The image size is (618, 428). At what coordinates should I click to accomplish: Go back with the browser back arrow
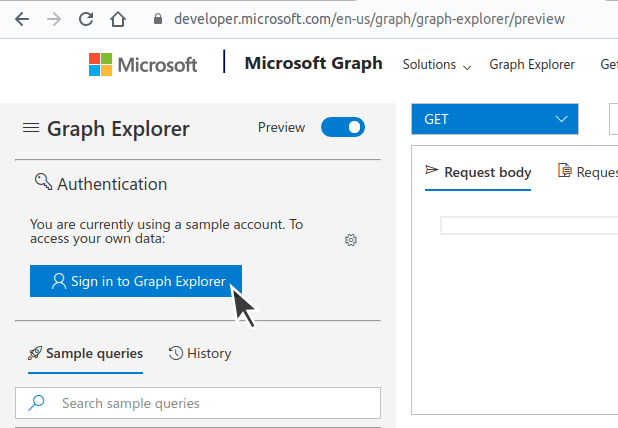pyautogui.click(x=22, y=19)
